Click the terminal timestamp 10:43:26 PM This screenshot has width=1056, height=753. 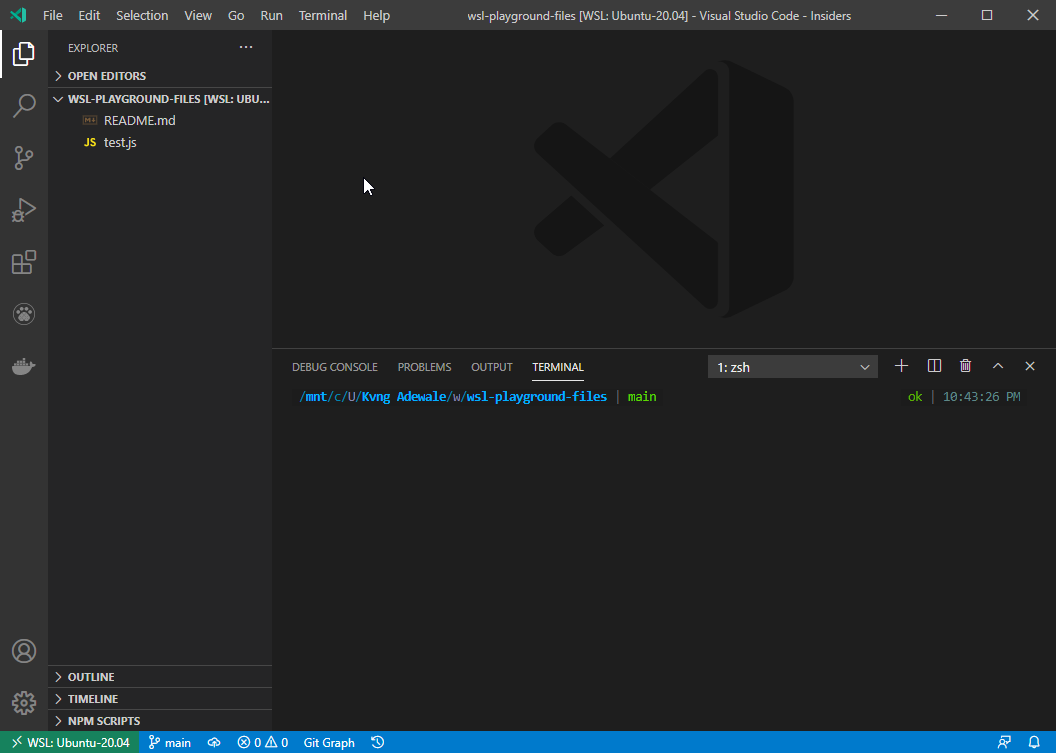click(x=981, y=397)
